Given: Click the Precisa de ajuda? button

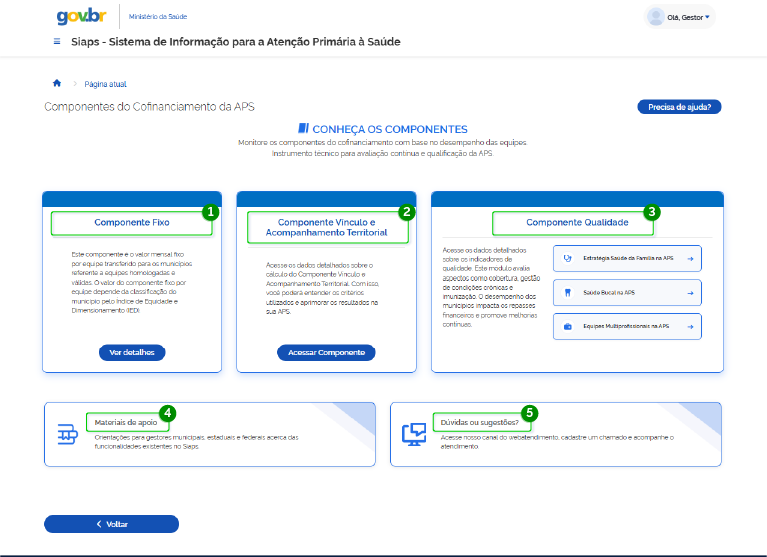Looking at the screenshot, I should pos(679,107).
